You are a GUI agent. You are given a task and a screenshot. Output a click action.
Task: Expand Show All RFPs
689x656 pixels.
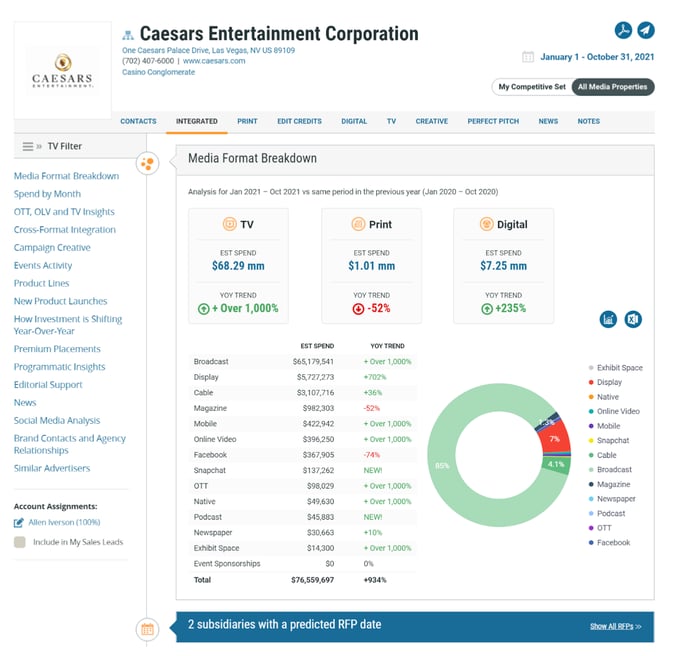pyautogui.click(x=615, y=626)
